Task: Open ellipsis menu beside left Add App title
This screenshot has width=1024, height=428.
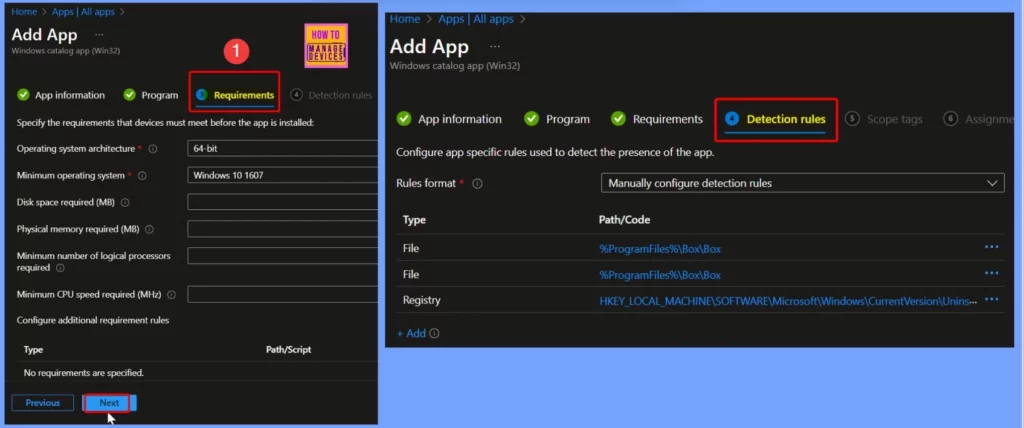Action: (99, 34)
